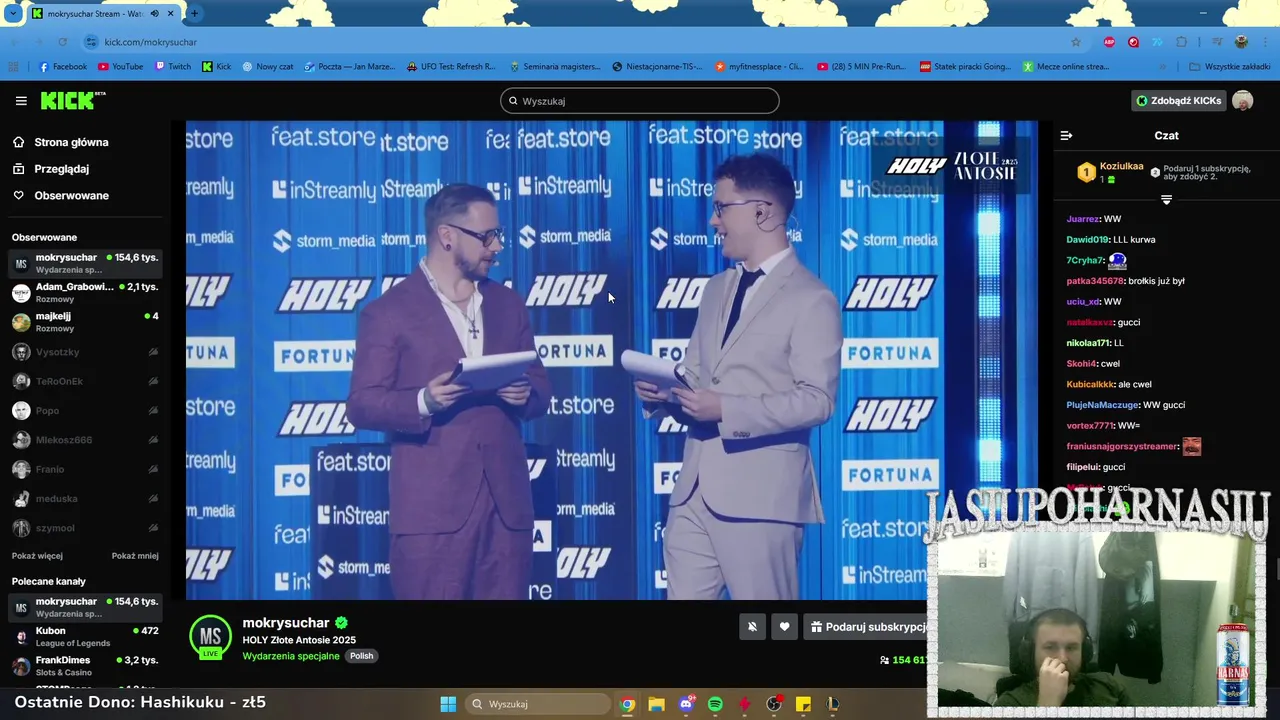
Task: Open YouTube bookmark
Action: (x=121, y=67)
